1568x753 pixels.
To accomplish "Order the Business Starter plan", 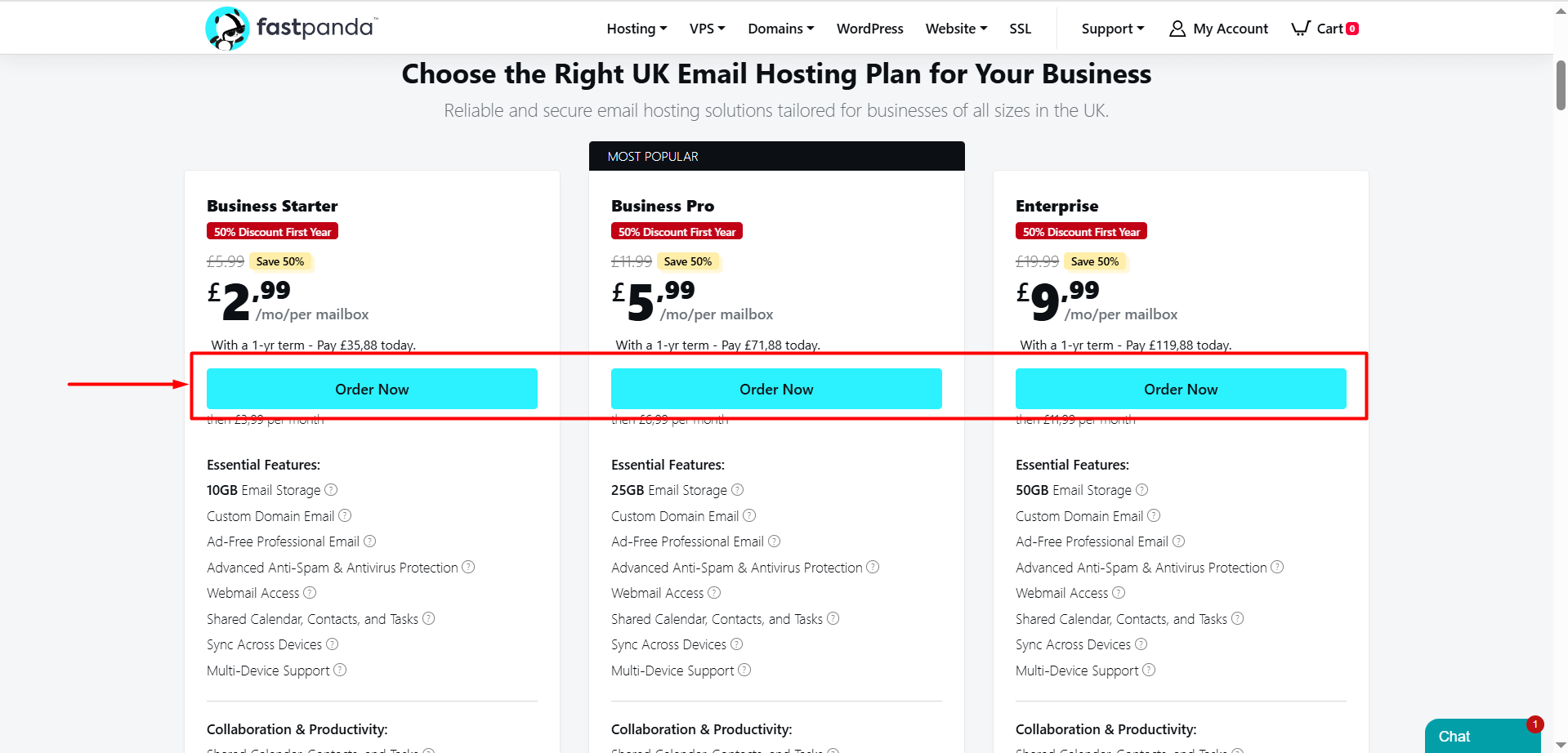I will (x=372, y=389).
